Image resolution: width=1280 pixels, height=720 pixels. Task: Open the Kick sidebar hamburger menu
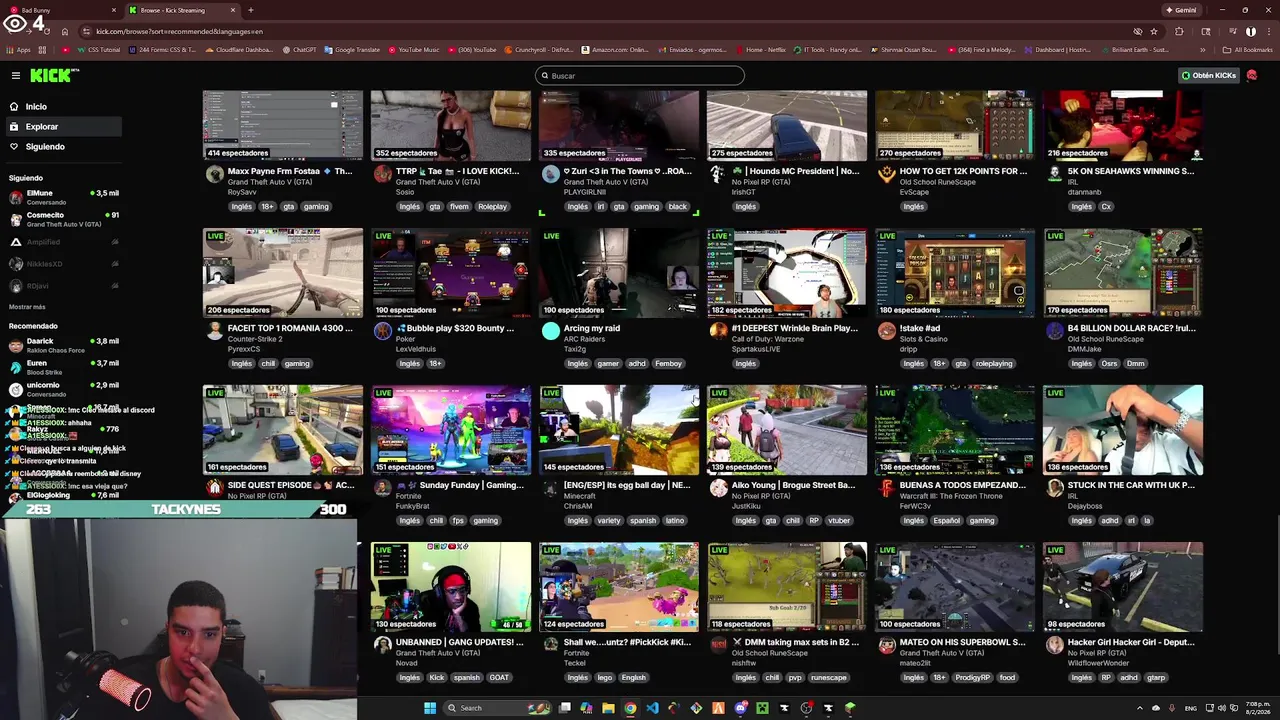pos(16,75)
